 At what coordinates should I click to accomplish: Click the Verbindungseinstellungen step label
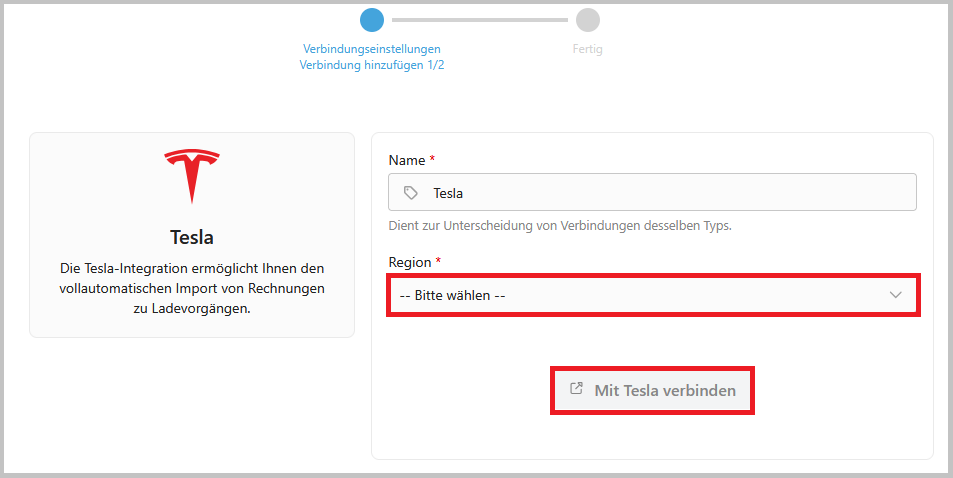372,49
